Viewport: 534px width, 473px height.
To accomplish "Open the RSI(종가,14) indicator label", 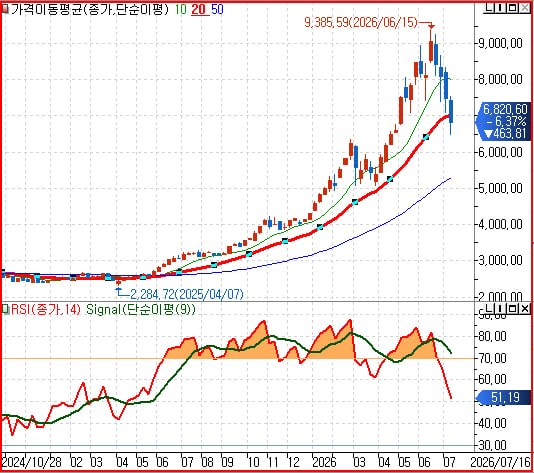I will 46,309.
